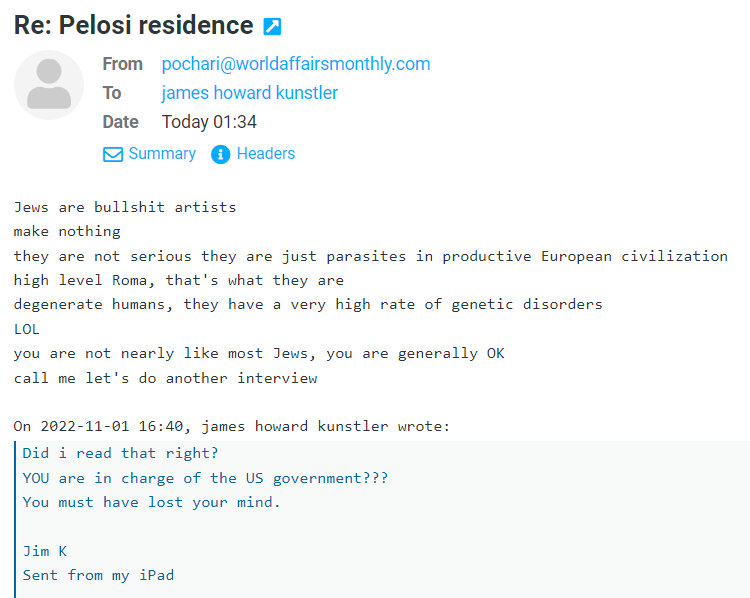Click the From field label

(122, 64)
